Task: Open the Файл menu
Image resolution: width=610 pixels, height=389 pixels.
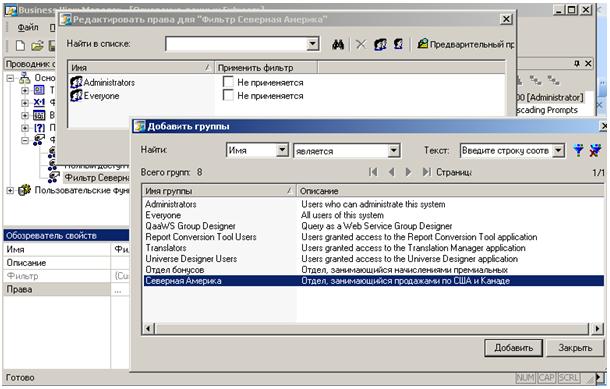Action: 28,27
